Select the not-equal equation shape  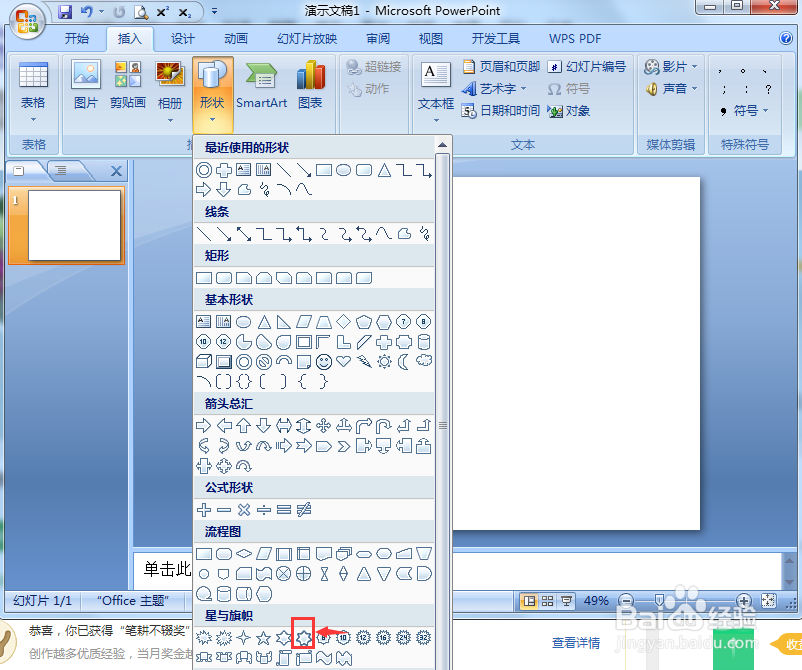click(x=304, y=509)
